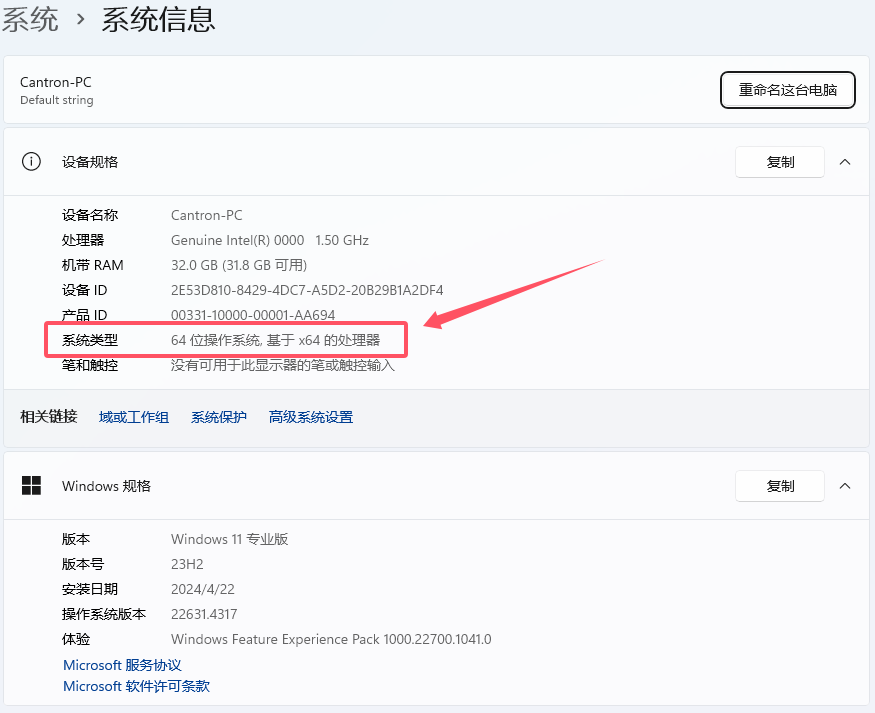
Task: Open the 域或工作组 link
Action: pos(134,417)
